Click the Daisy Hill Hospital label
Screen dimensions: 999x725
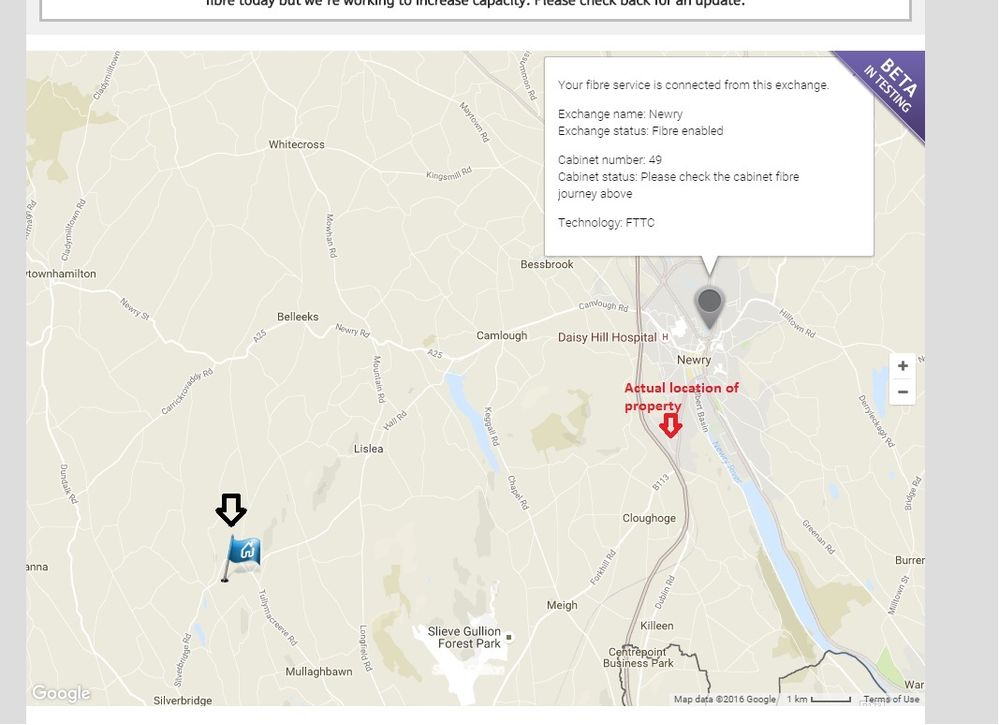pos(607,338)
